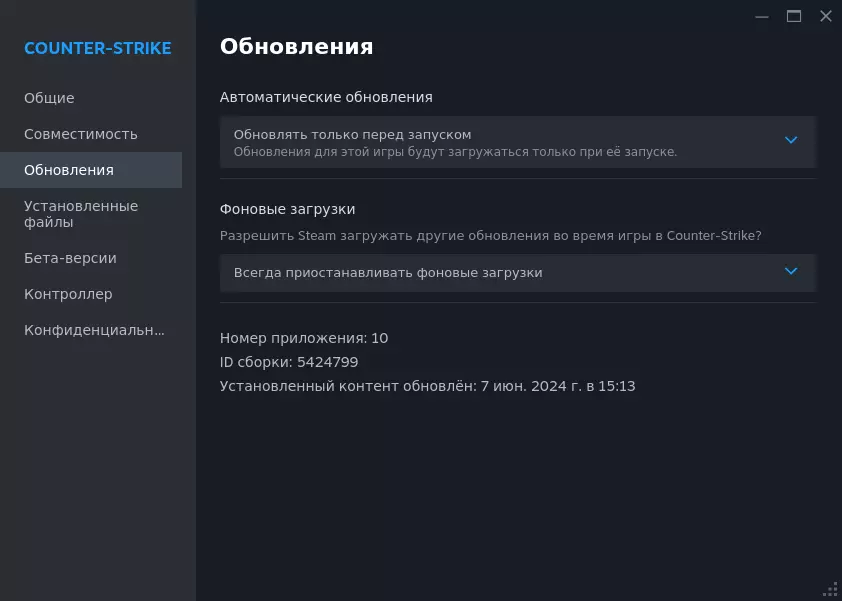Select the Обновления sidebar tab
The width and height of the screenshot is (842, 601).
click(x=69, y=170)
